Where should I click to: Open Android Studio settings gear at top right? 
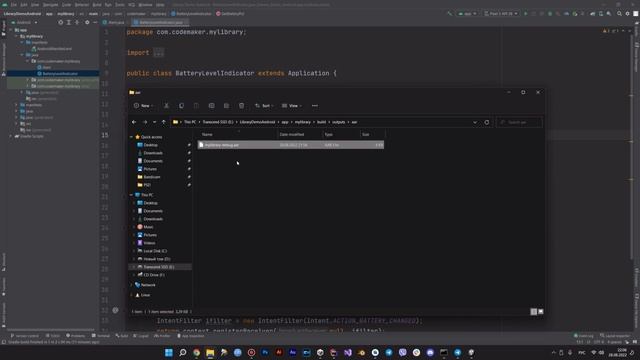click(x=627, y=13)
